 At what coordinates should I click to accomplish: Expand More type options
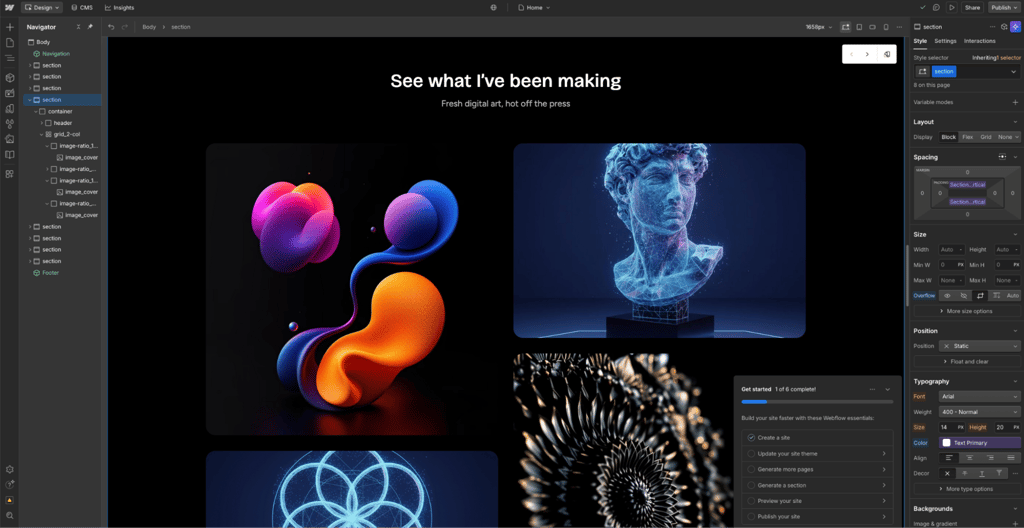(x=967, y=489)
